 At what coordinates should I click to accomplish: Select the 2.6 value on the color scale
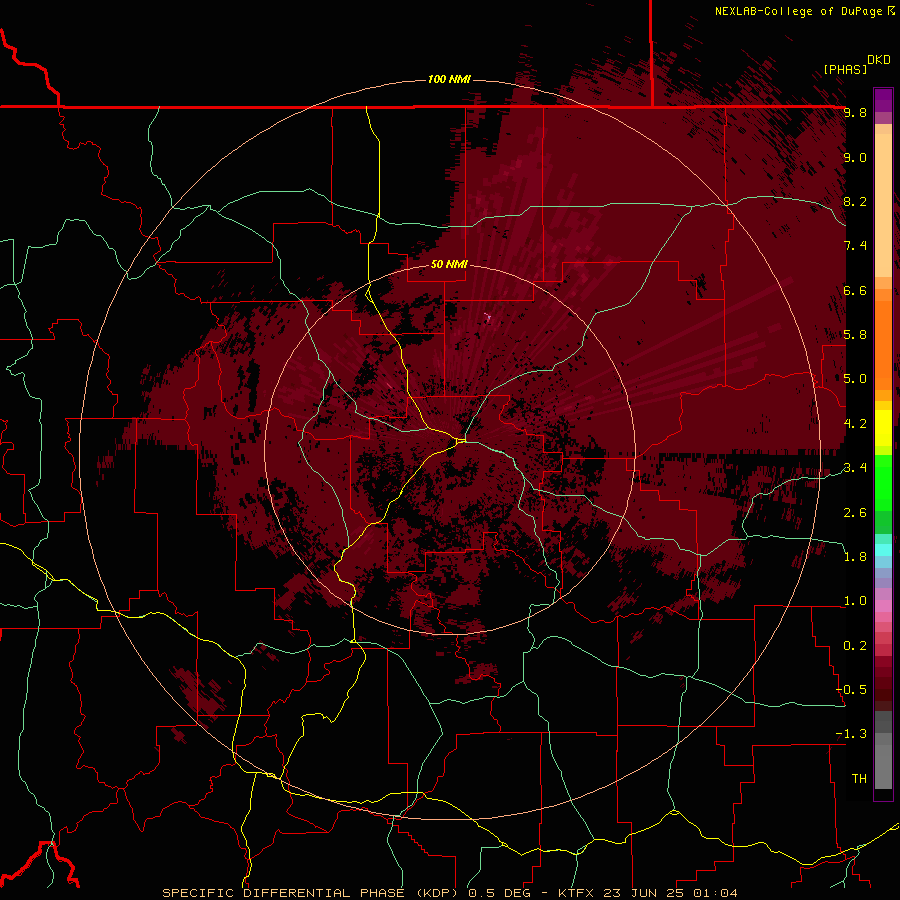pyautogui.click(x=855, y=512)
